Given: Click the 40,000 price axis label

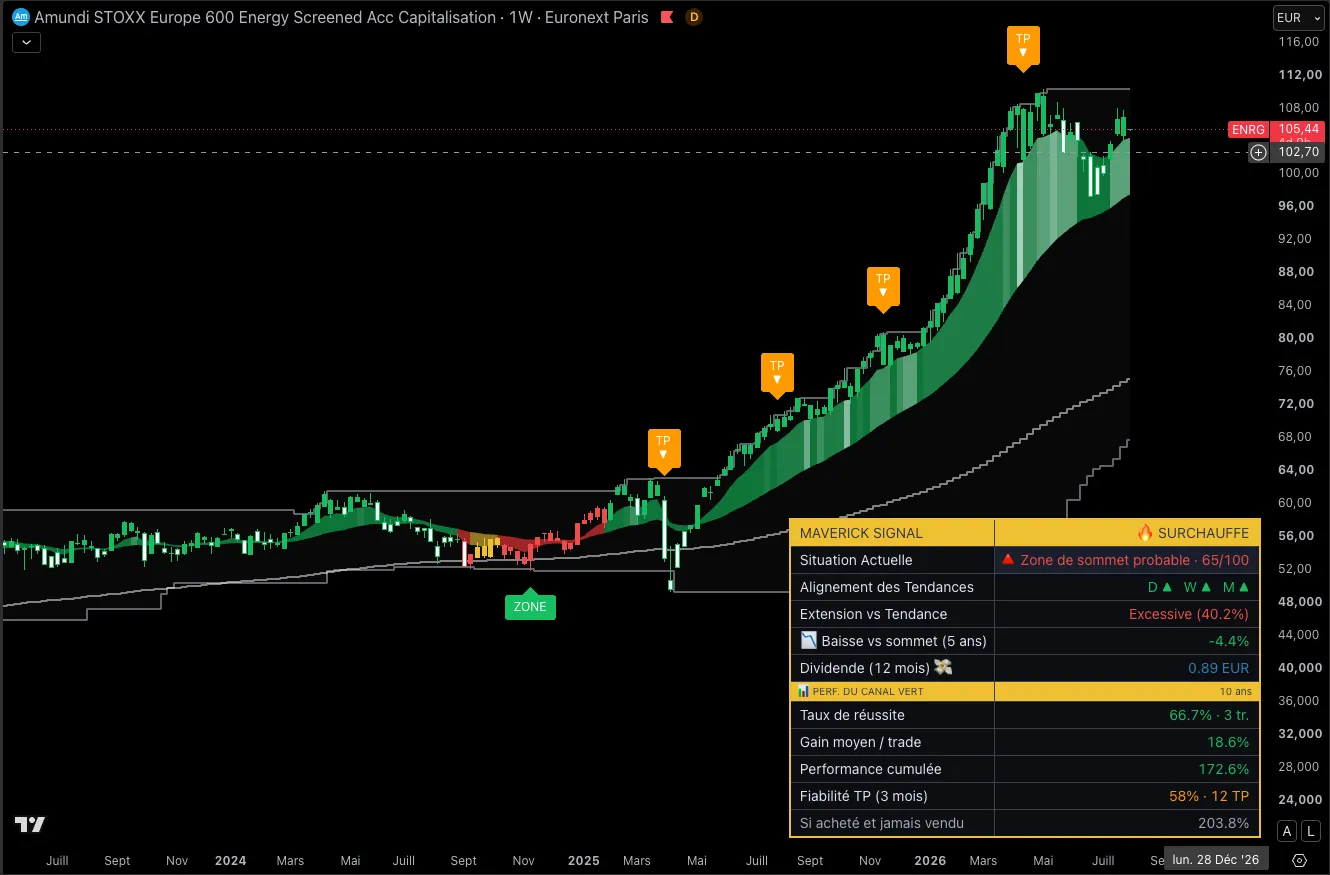Looking at the screenshot, I should tap(1299, 667).
